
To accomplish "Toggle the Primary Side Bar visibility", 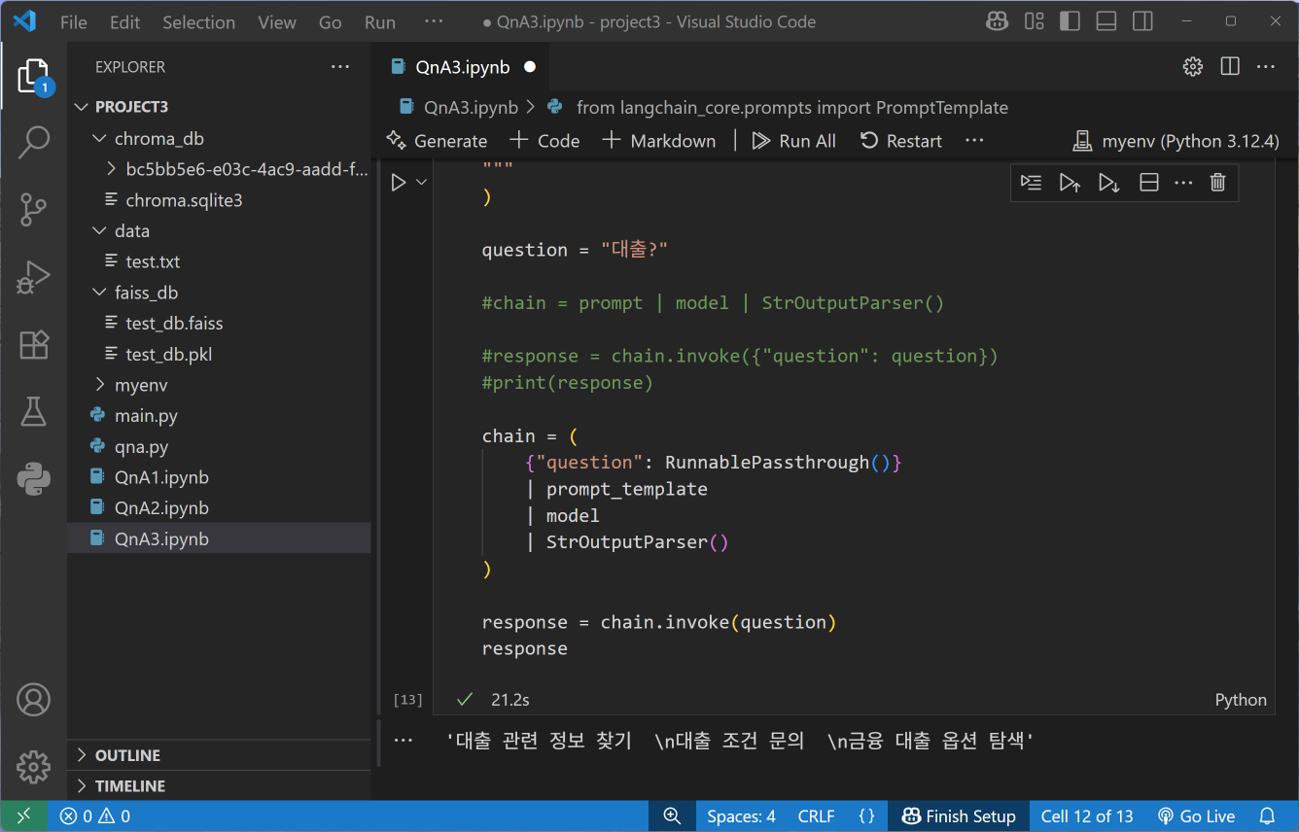I will pyautogui.click(x=1070, y=21).
